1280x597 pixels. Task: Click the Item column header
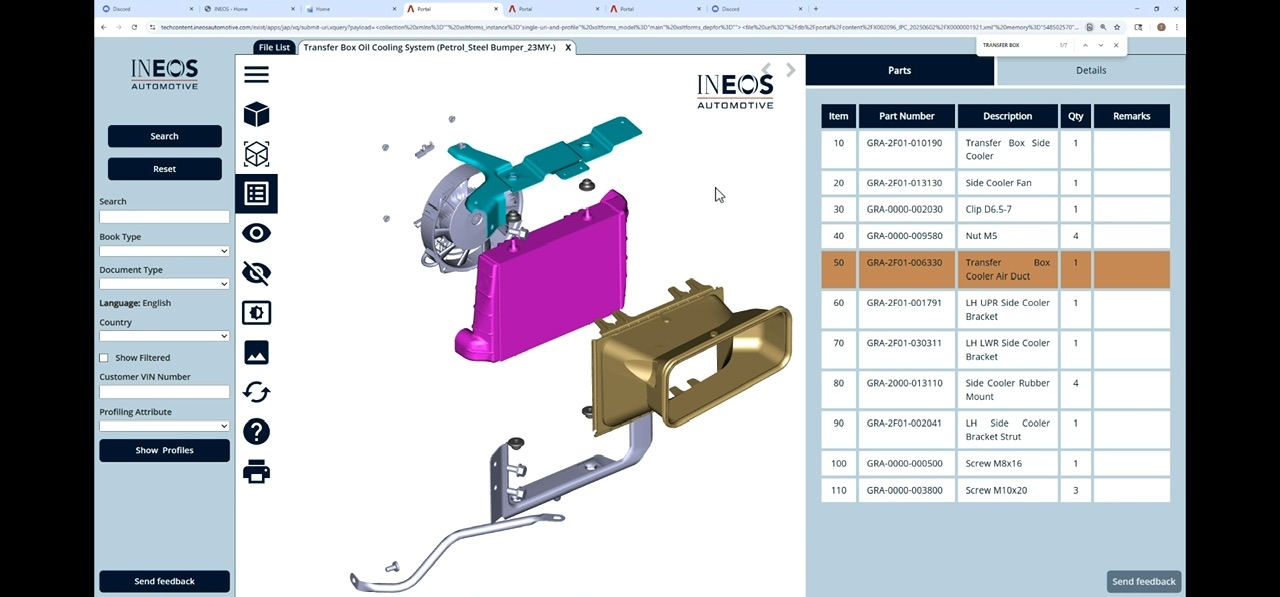[838, 116]
